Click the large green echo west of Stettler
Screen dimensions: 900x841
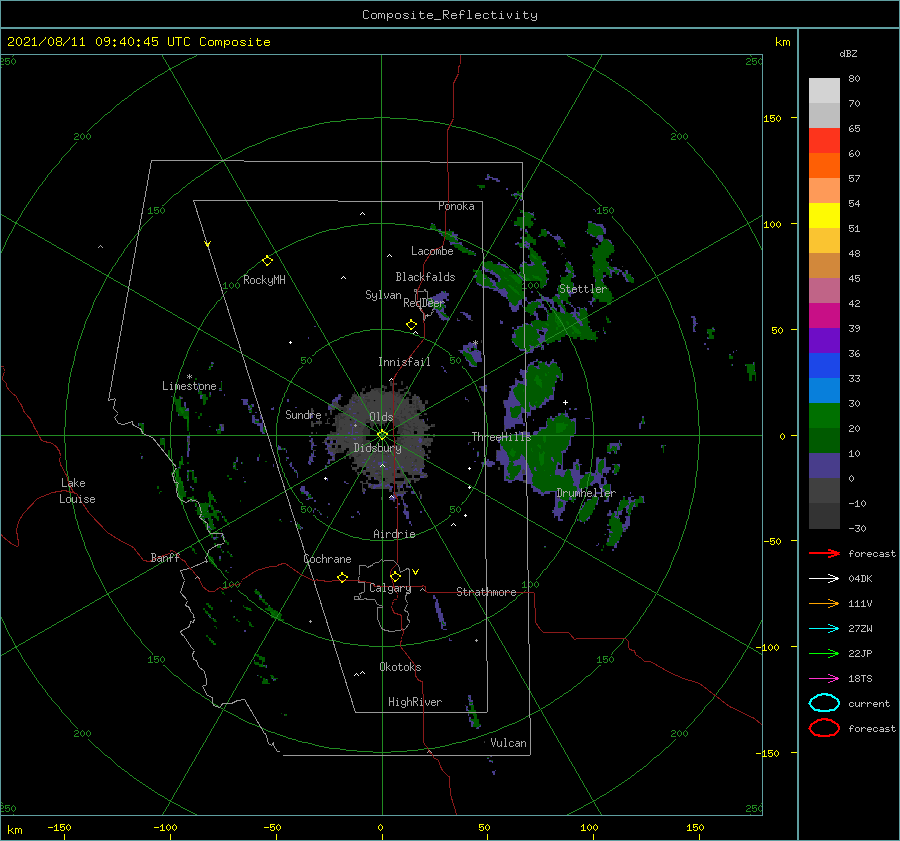[505, 280]
